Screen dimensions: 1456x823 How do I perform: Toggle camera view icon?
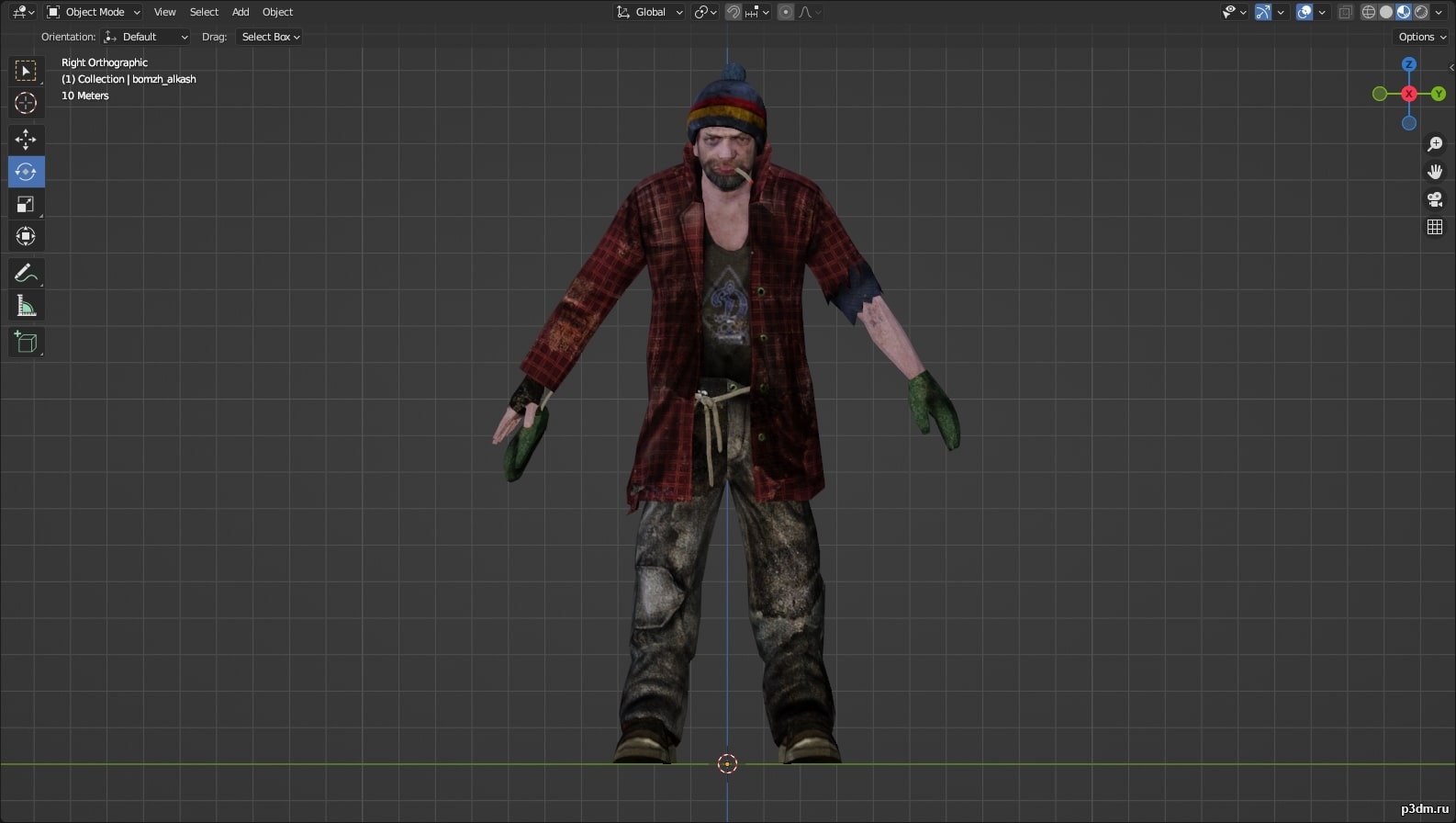(x=1435, y=199)
